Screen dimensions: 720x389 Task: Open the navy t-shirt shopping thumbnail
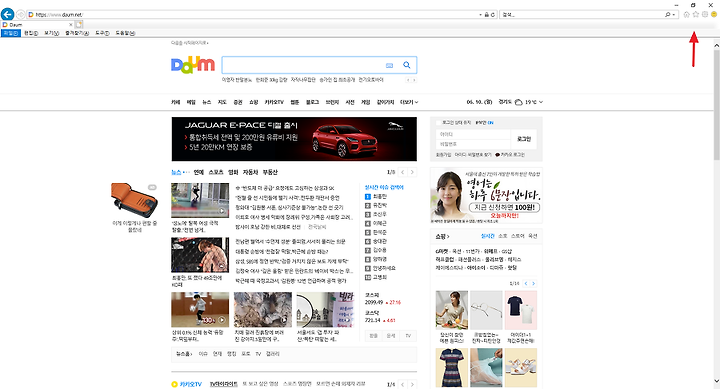(x=521, y=310)
